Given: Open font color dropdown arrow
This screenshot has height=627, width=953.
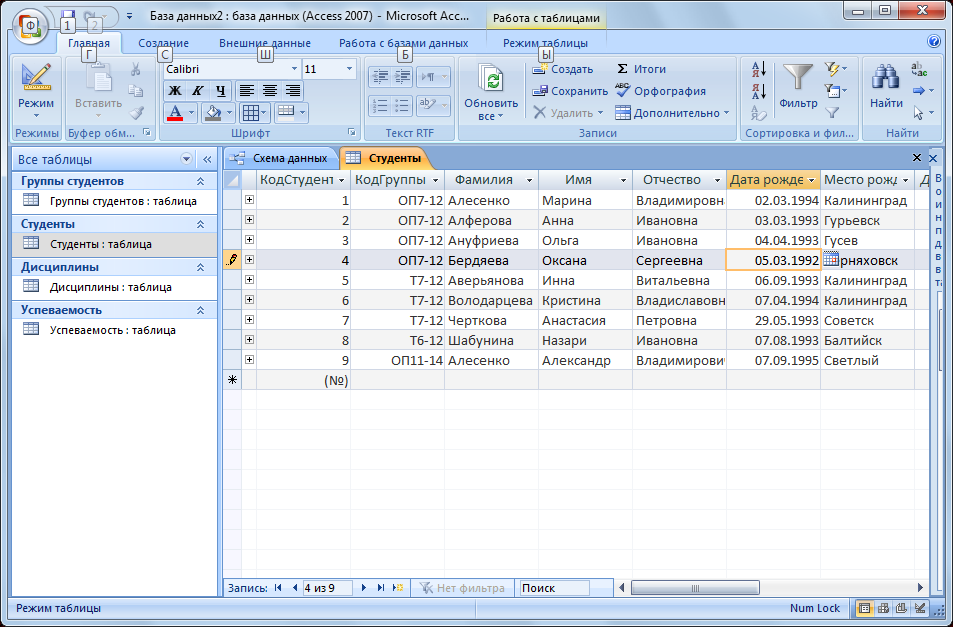Looking at the screenshot, I should point(191,113).
